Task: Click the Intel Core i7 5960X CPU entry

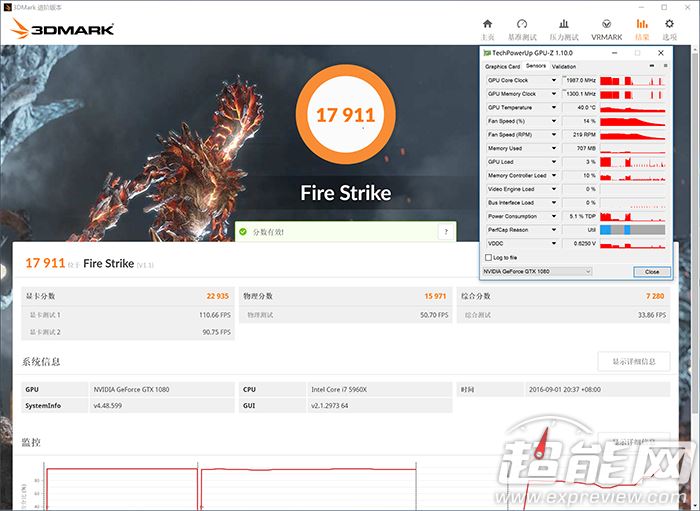Action: 339,390
